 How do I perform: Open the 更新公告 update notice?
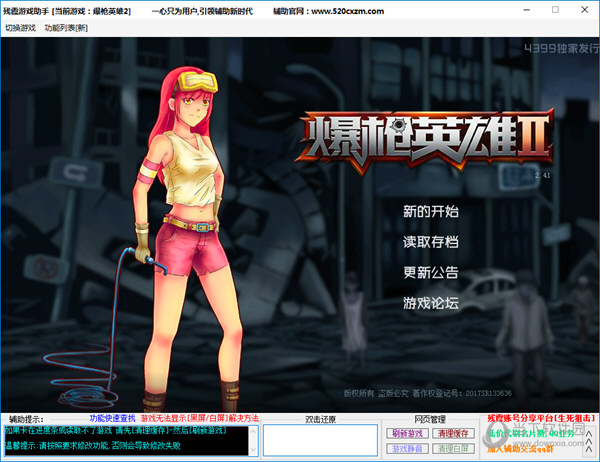[431, 273]
